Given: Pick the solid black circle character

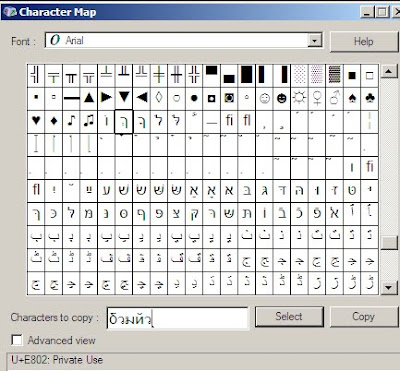Looking at the screenshot, I should [x=194, y=98].
